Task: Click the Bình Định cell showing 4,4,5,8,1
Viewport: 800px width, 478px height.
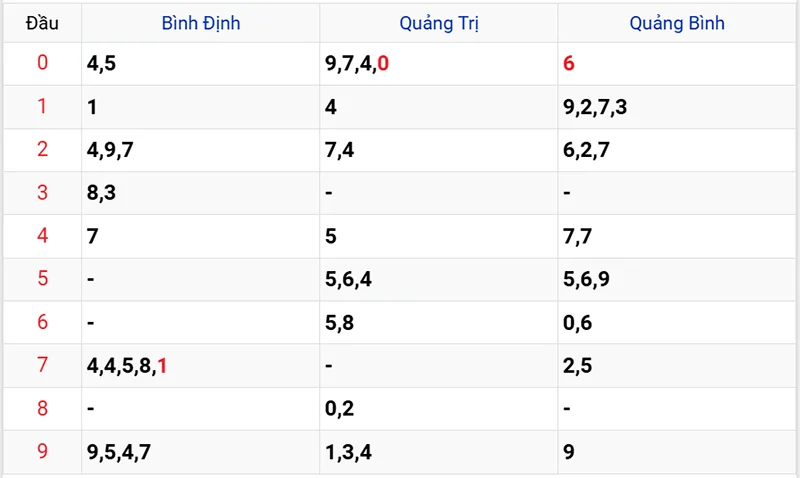Action: click(127, 366)
